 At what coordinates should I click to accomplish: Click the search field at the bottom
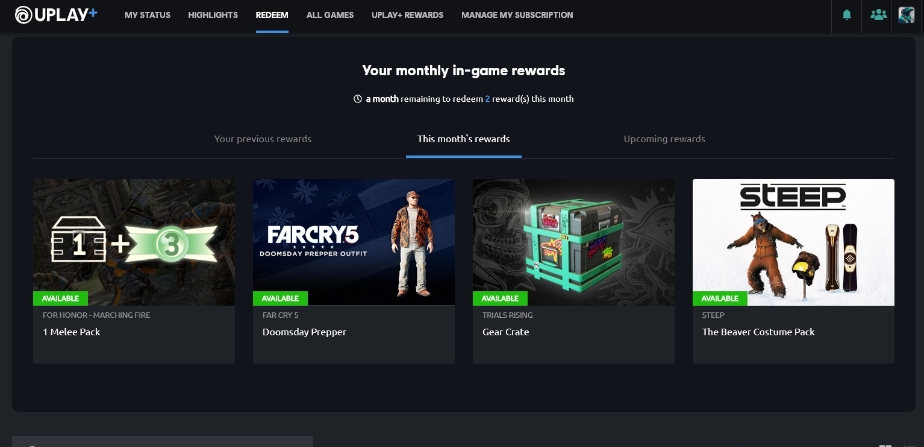(x=162, y=442)
